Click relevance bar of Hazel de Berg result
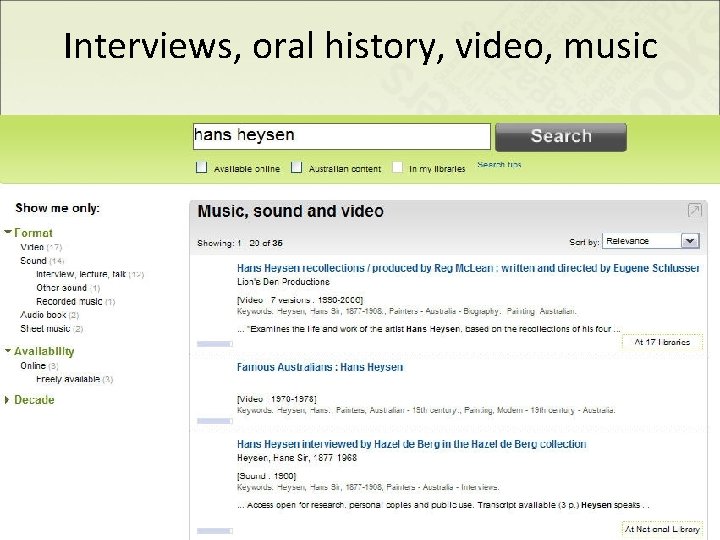The width and height of the screenshot is (720, 540). click(214, 531)
